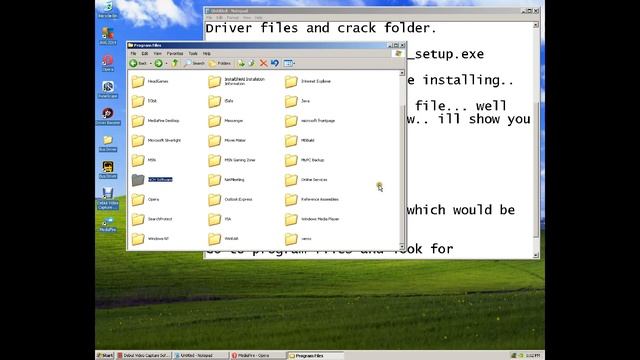Screen dimensions: 640x360
Task: Select the Opera folder in Program Files
Action: 145,199
